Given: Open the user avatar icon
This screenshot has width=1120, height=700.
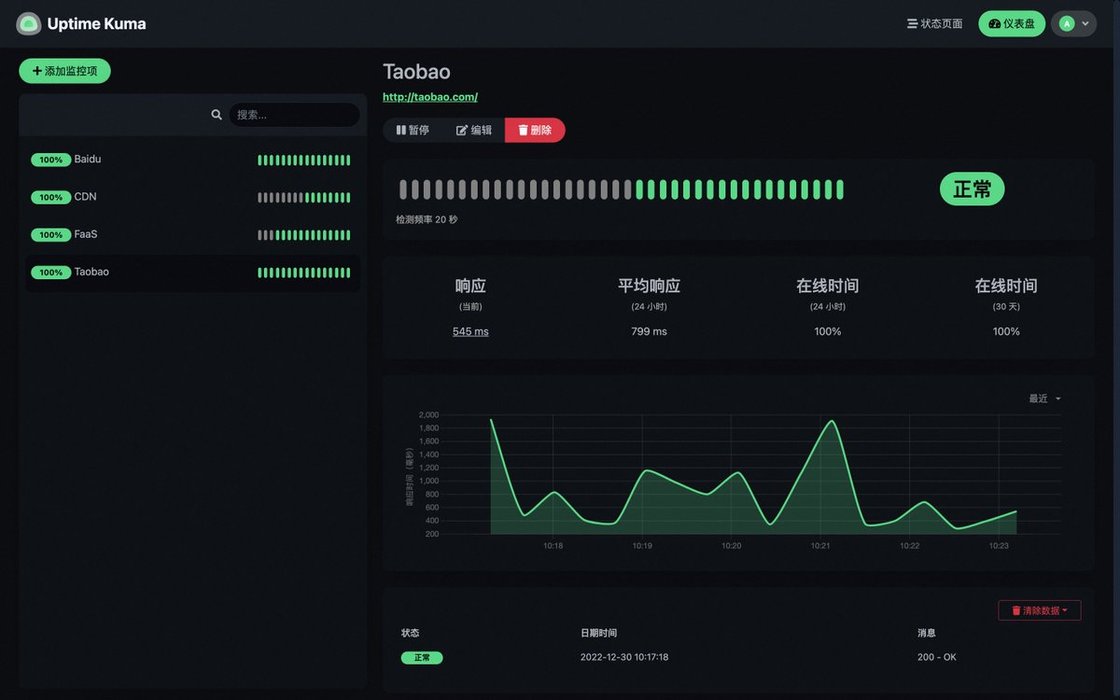Looking at the screenshot, I should click(1067, 24).
